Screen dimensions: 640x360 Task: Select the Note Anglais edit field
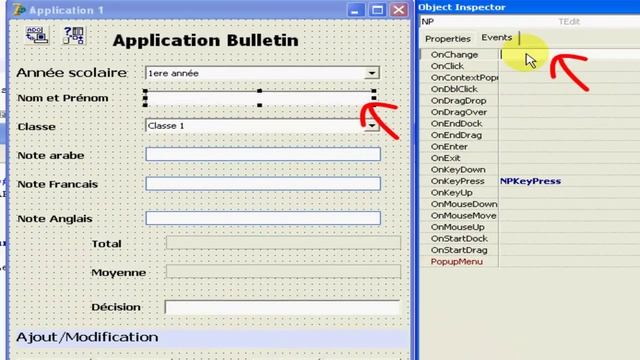(263, 218)
